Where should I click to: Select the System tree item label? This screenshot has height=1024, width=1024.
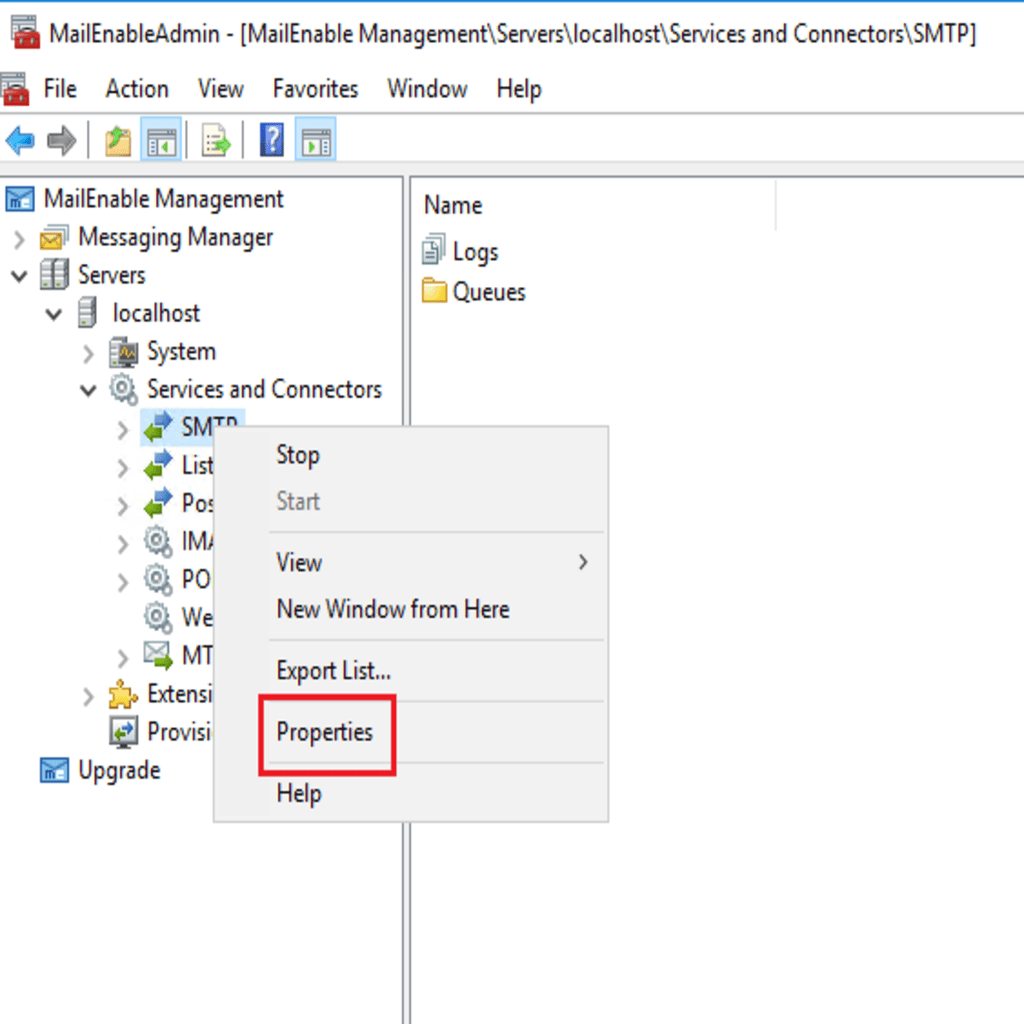click(x=181, y=351)
